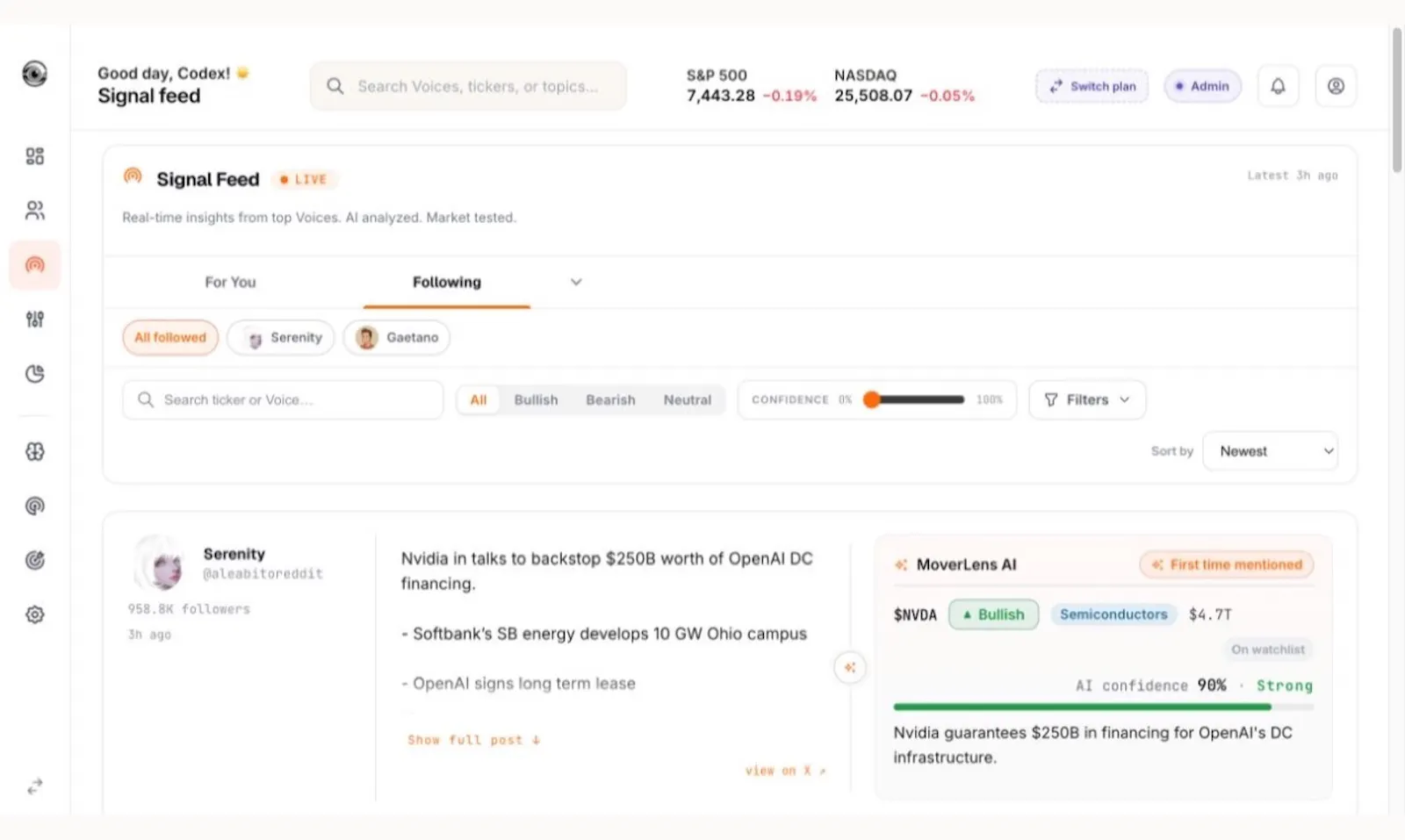Open the brain AI icon in sidebar
1405x840 pixels.
(34, 452)
